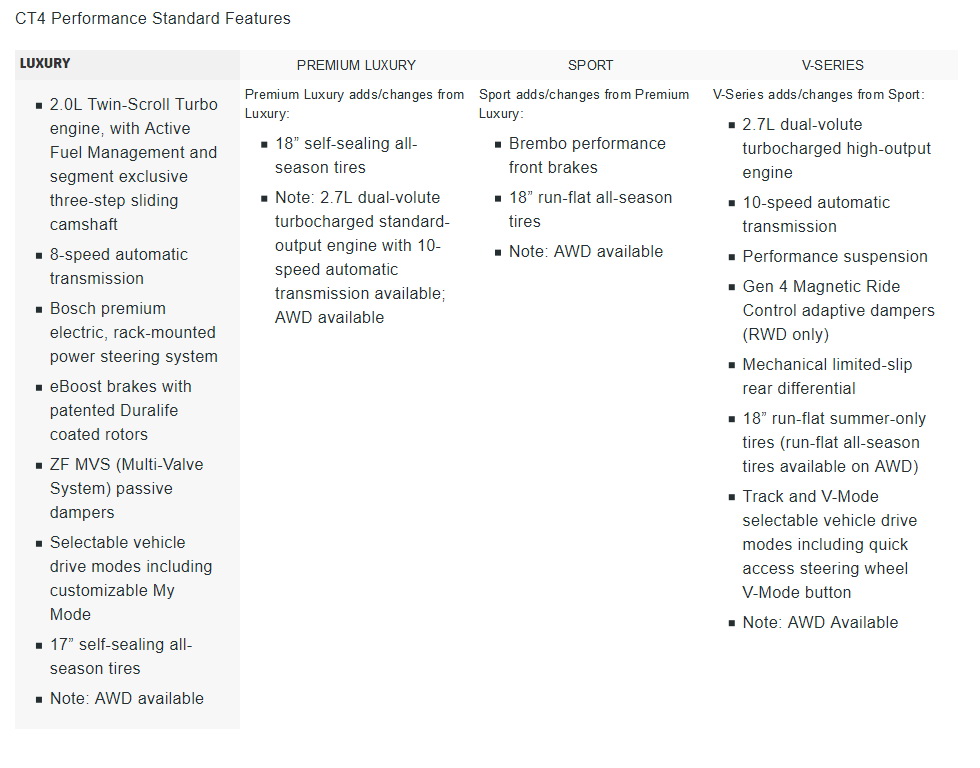Switch to the PREMIUM LUXURY tab
980x768 pixels.
[x=356, y=65]
